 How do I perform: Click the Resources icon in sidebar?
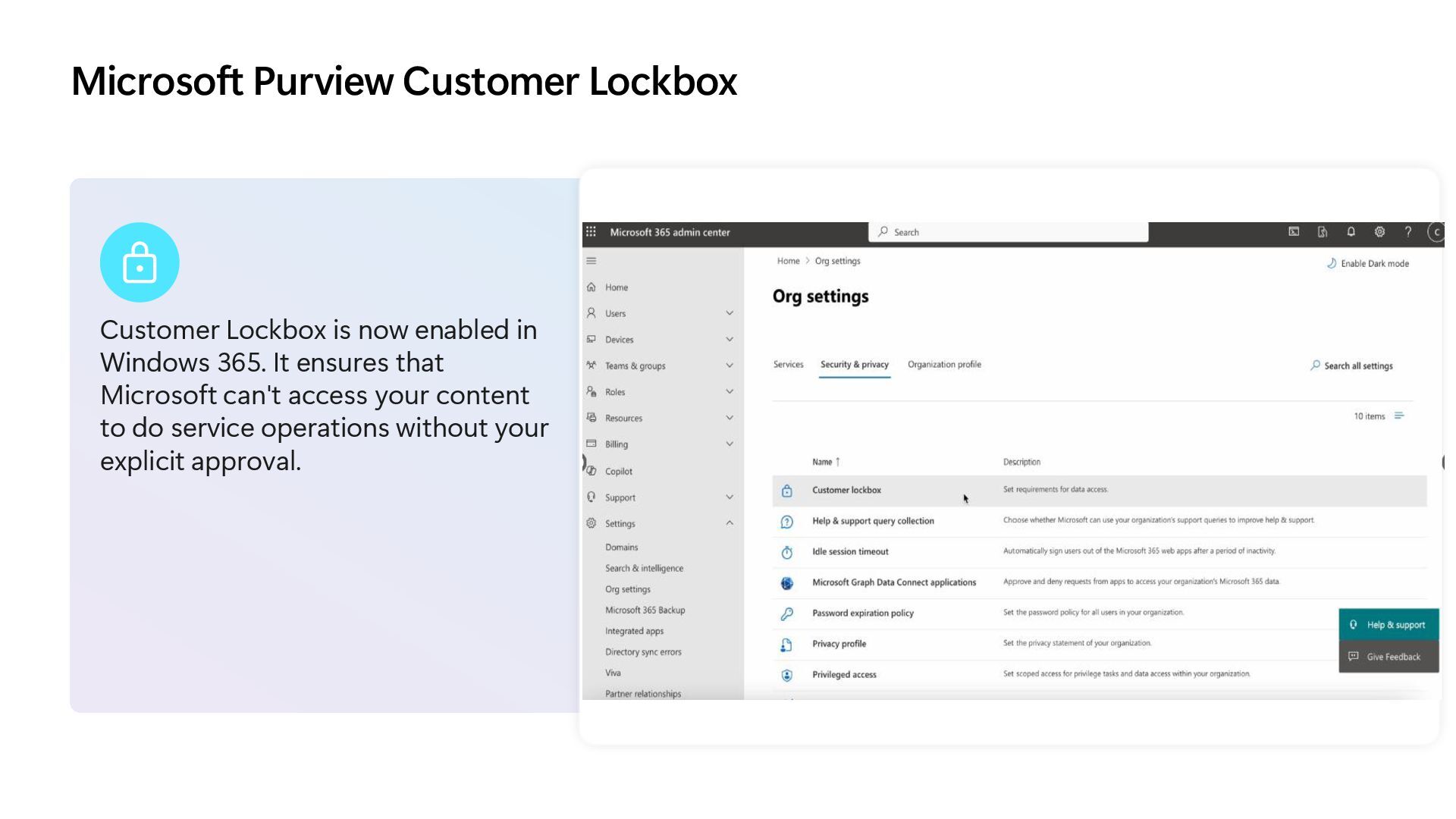(x=591, y=418)
